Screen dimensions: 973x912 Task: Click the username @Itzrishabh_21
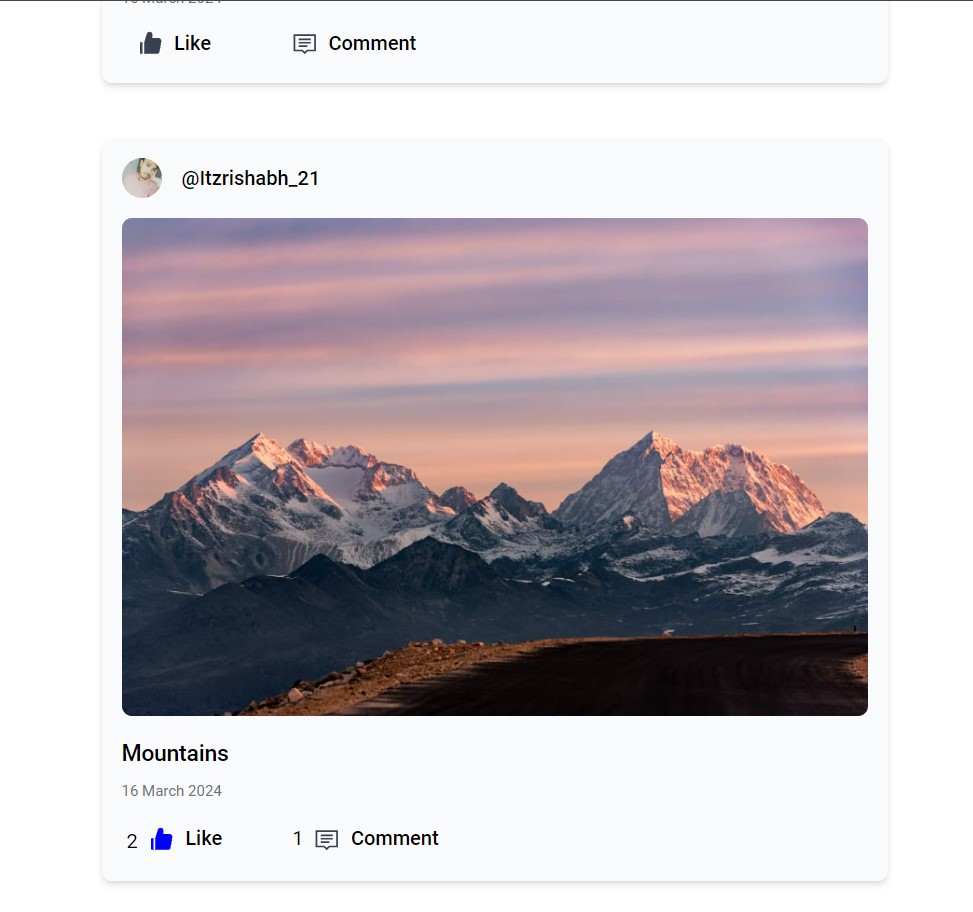coord(251,178)
